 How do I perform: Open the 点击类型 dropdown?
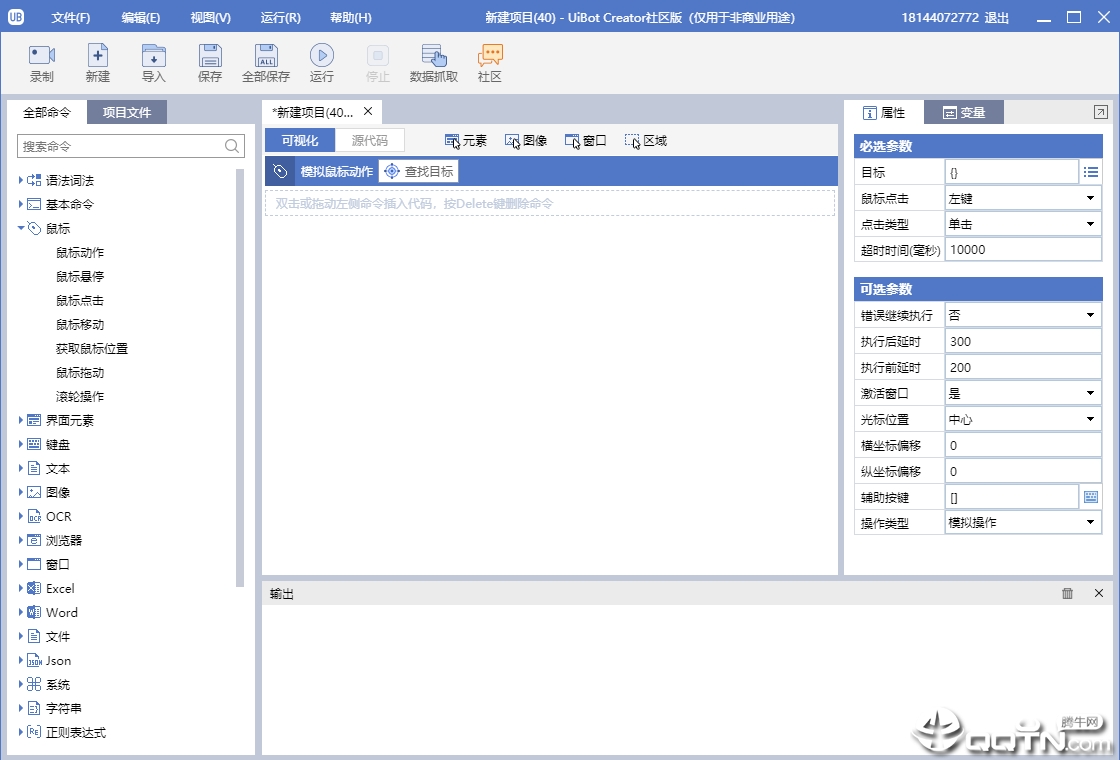(1023, 224)
